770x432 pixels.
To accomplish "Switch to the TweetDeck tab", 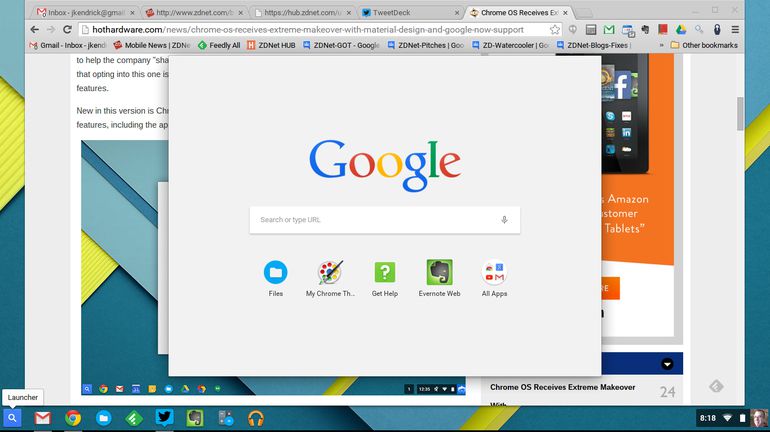I will pos(411,13).
